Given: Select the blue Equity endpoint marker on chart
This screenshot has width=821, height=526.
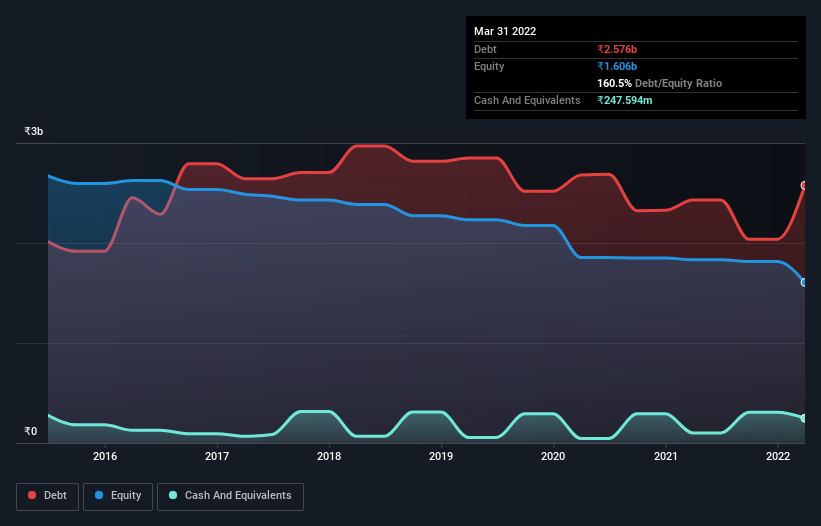Looking at the screenshot, I should point(804,283).
